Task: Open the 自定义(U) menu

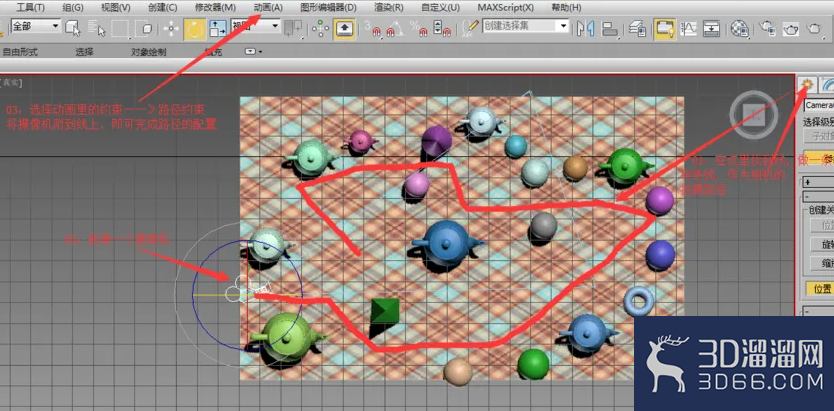Action: click(440, 7)
